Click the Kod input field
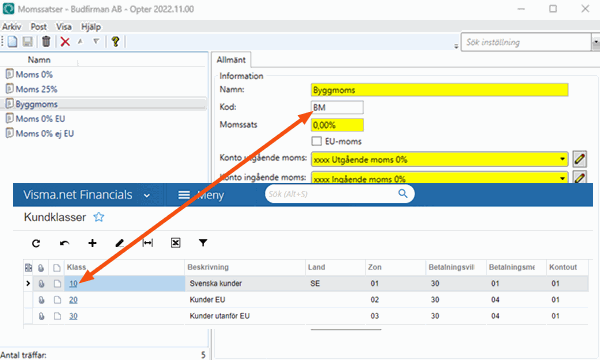 pos(337,108)
